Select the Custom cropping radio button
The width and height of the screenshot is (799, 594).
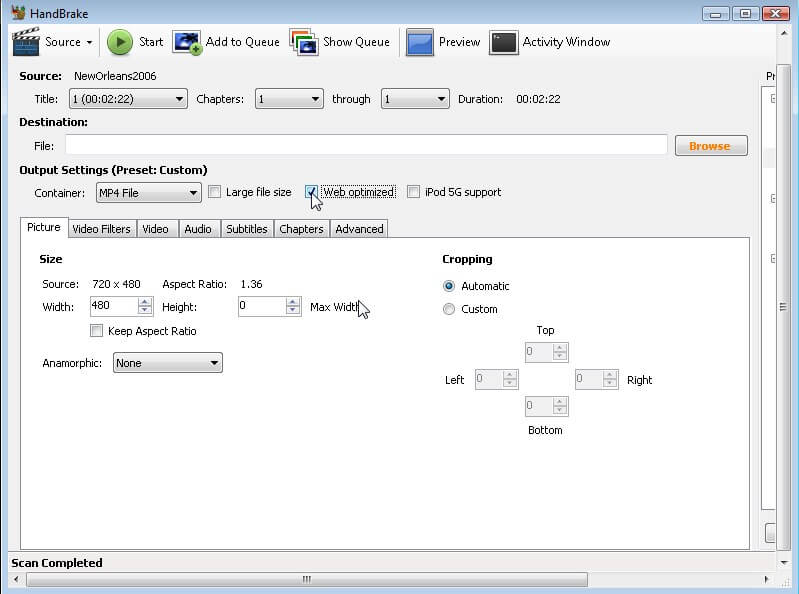point(449,309)
